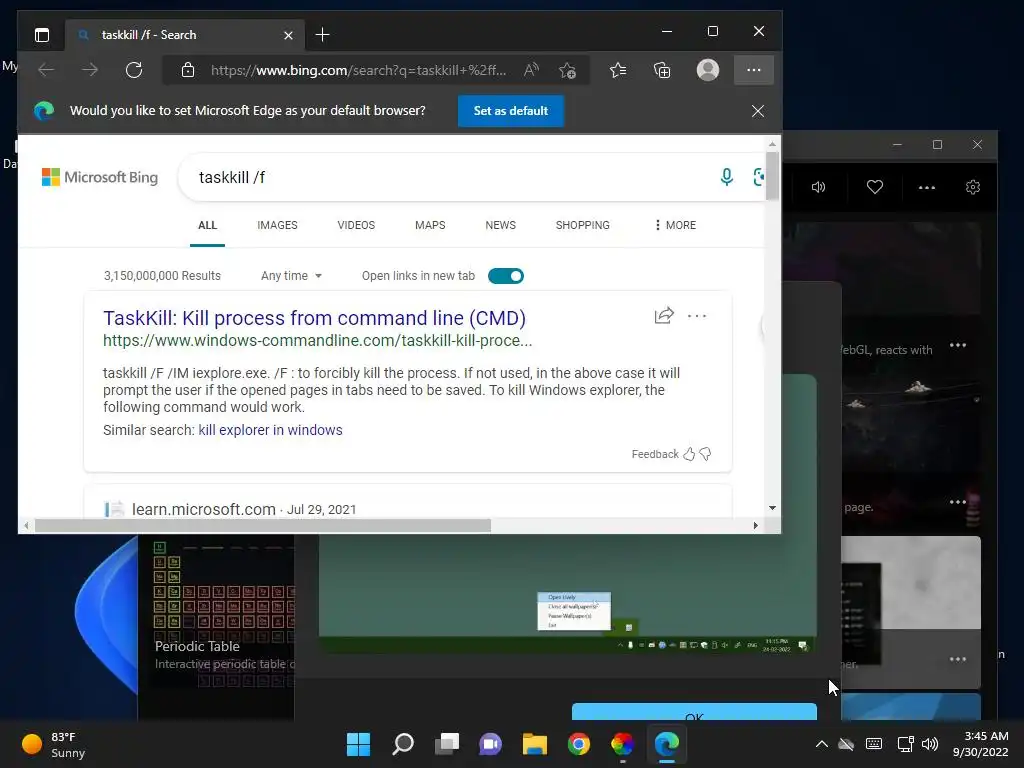Open the Any time filter dropdown
This screenshot has height=768, width=1024.
click(x=291, y=276)
